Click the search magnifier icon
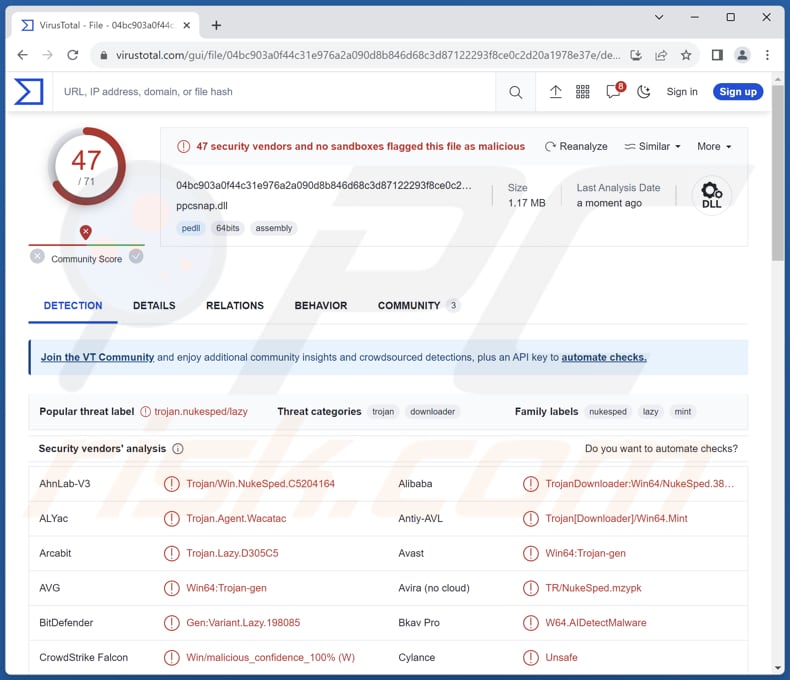Viewport: 790px width, 680px height. (x=515, y=92)
